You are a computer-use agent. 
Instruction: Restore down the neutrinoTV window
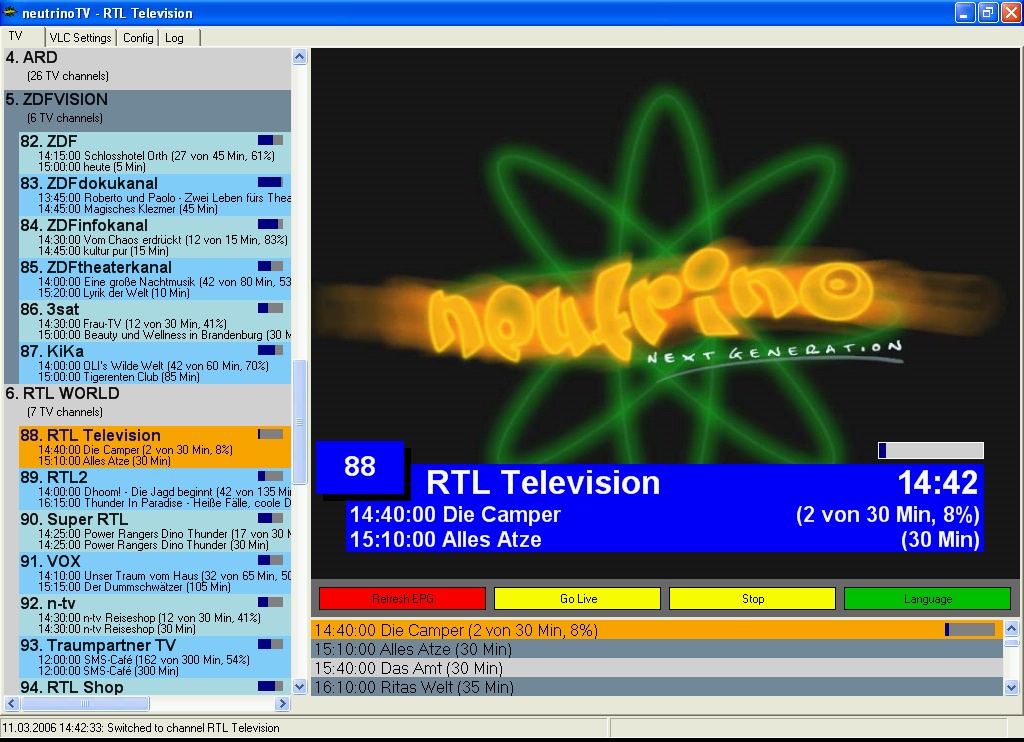(988, 12)
